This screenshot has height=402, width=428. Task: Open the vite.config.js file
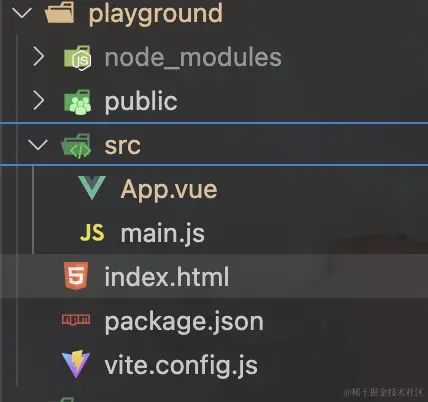(x=181, y=366)
